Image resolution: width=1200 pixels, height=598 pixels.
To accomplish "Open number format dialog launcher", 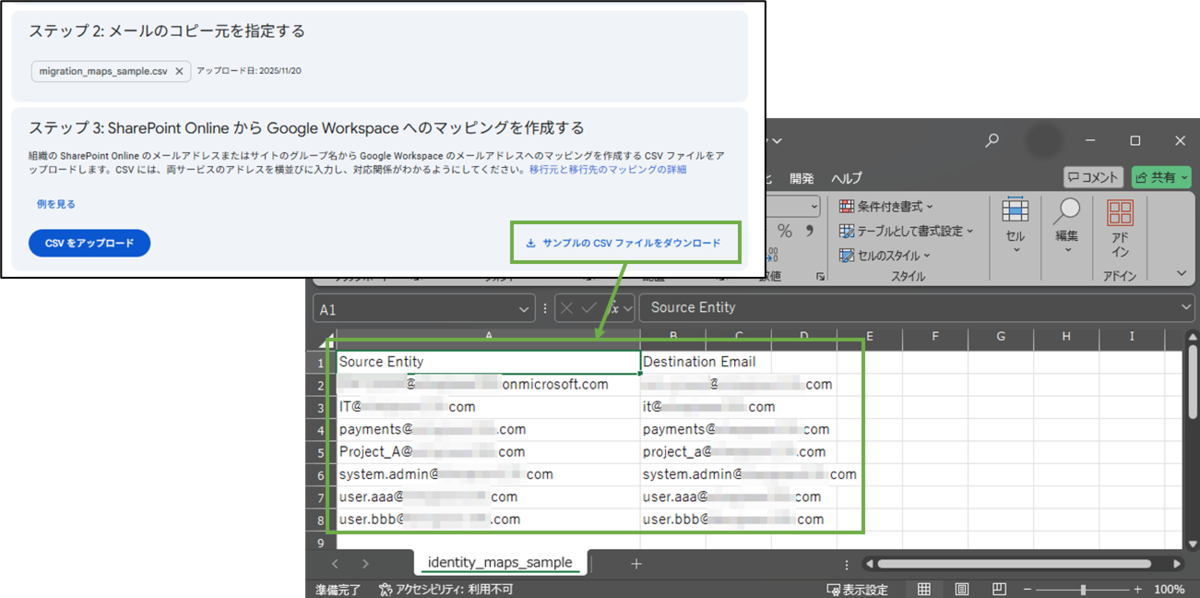I will (x=820, y=276).
